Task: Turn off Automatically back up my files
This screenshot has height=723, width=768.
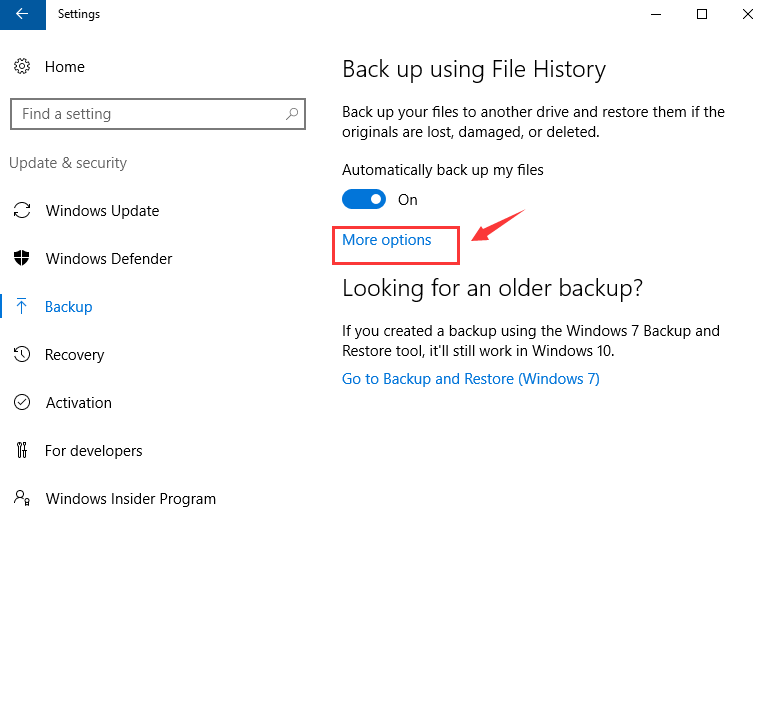Action: click(364, 199)
